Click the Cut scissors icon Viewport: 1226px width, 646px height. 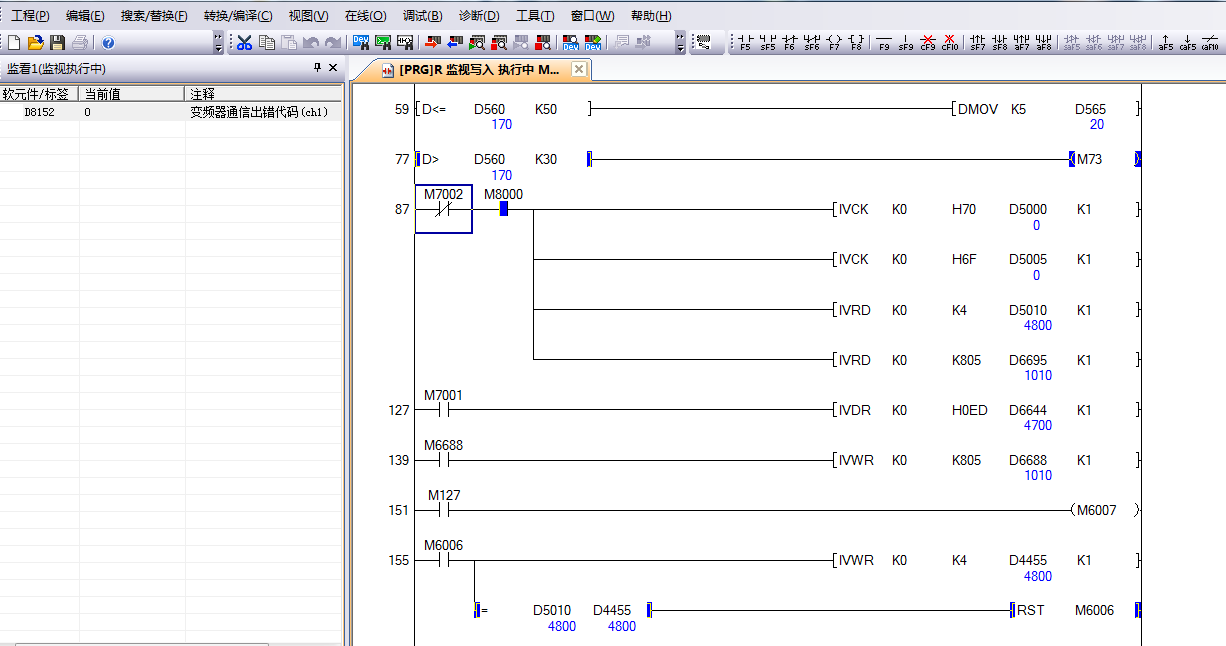point(244,43)
